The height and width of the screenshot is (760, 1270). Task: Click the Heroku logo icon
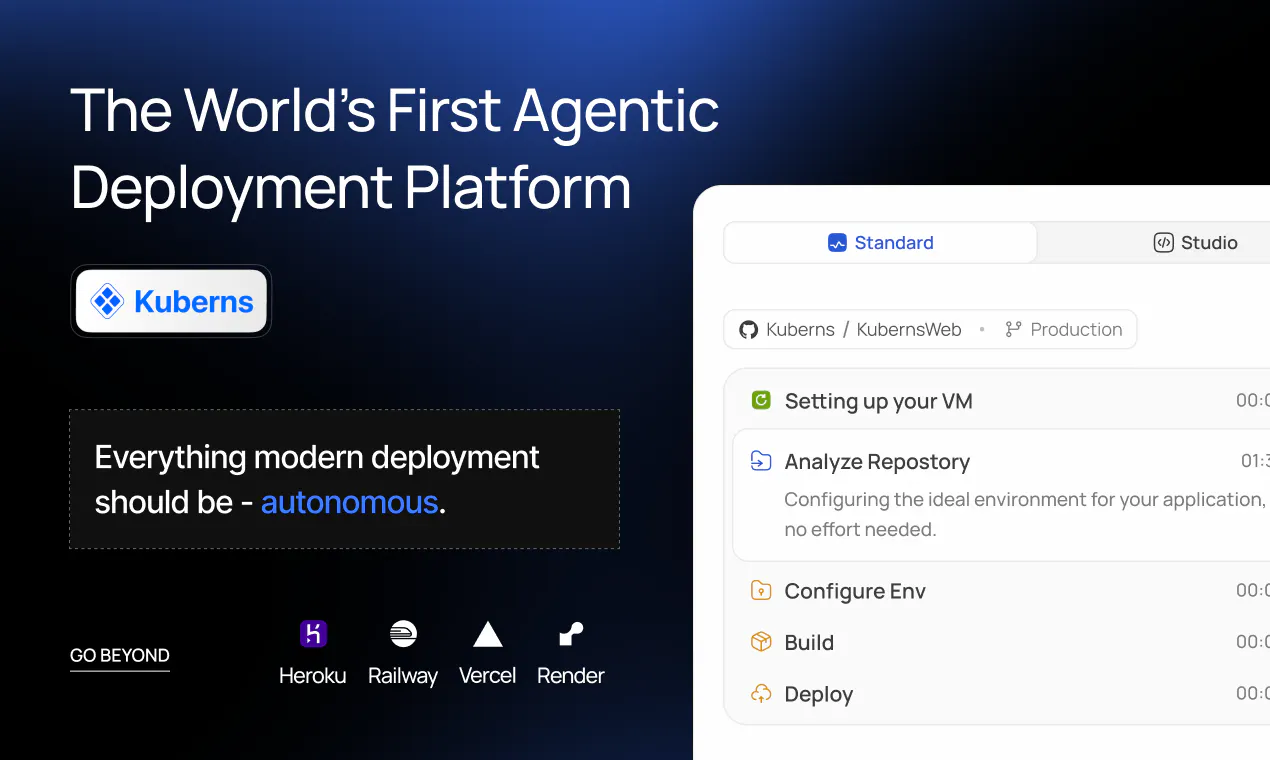coord(313,633)
